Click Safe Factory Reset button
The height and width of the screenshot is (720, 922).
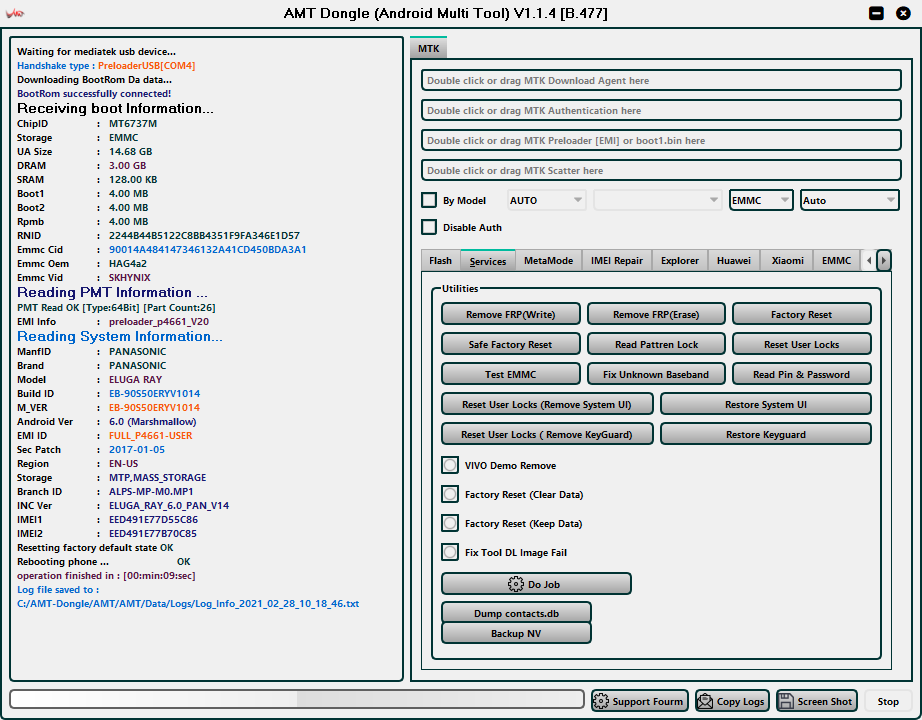tap(510, 344)
